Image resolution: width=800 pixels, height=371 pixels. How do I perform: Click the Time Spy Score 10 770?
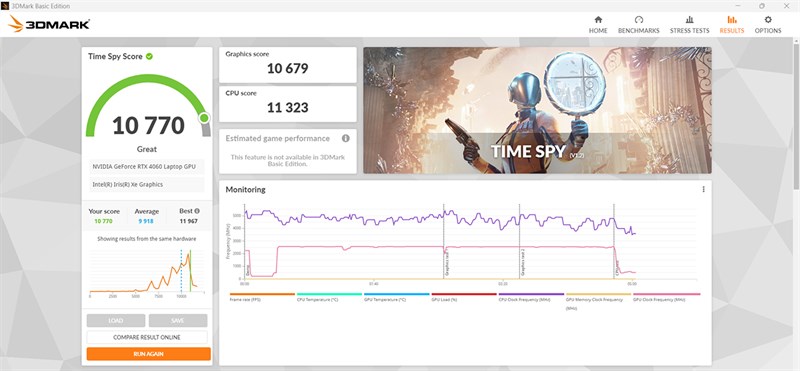click(148, 125)
